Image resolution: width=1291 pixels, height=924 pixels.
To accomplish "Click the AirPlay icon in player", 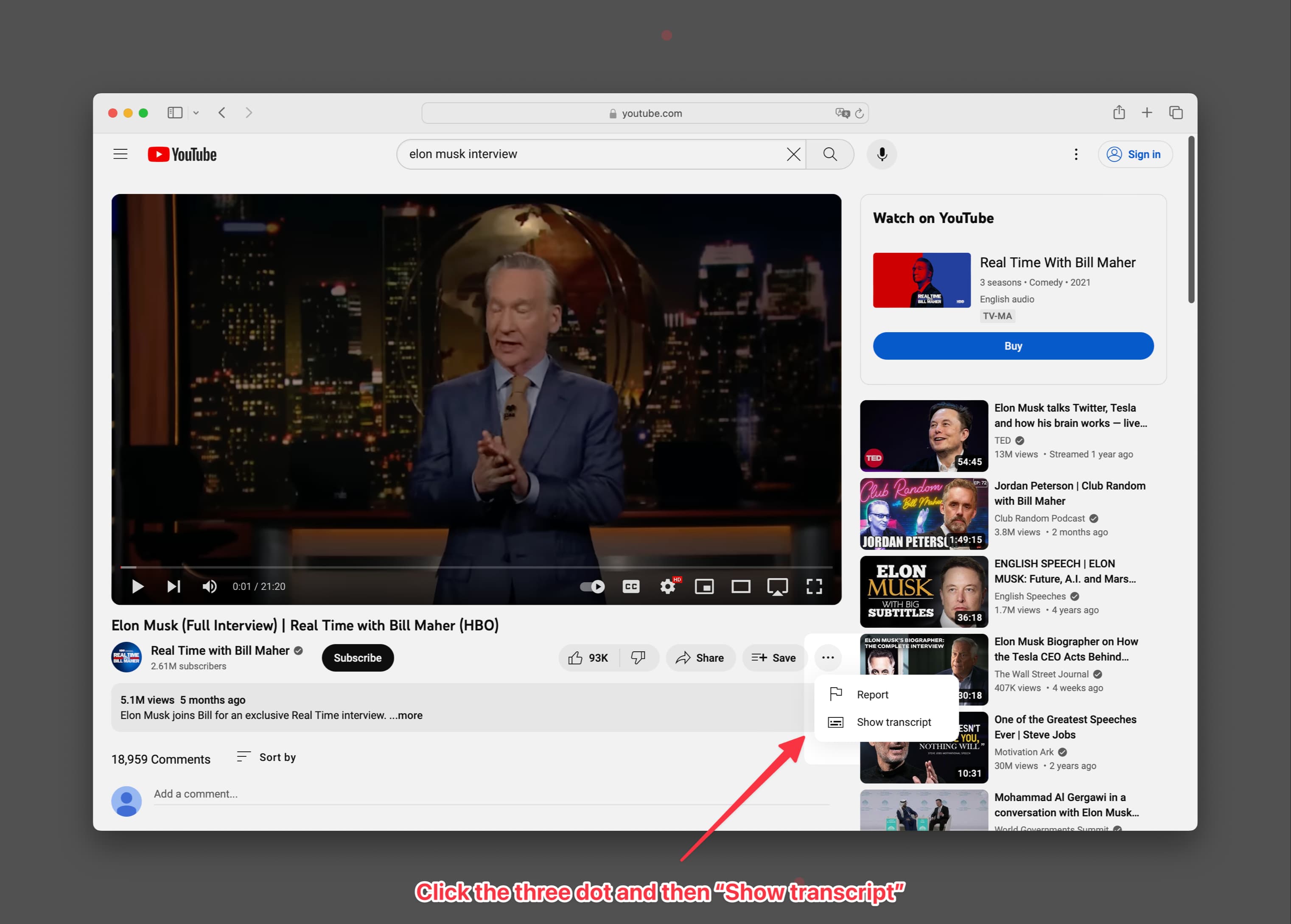I will 777,587.
